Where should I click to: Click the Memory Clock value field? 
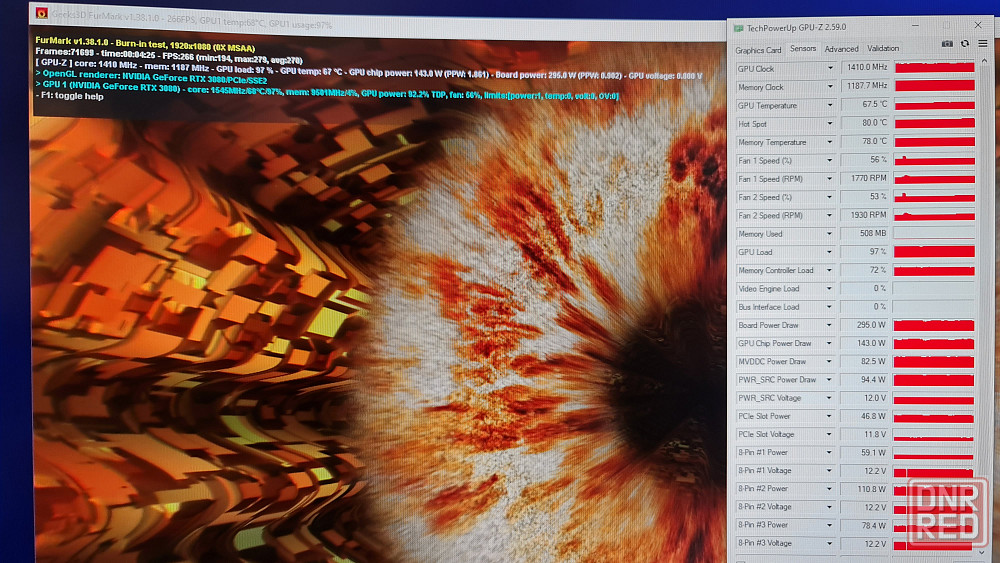pos(865,87)
